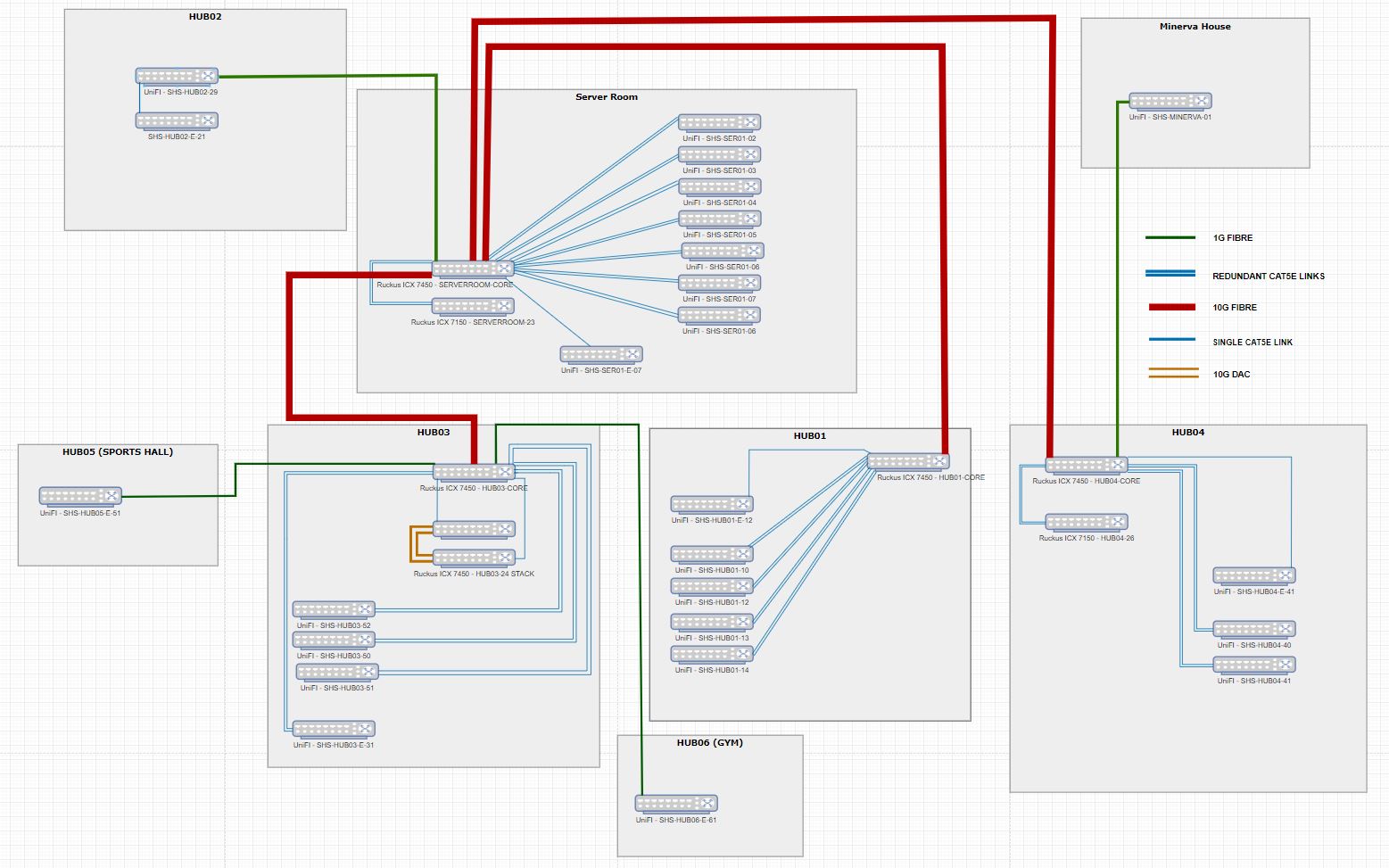Viewport: 1389px width, 868px height.
Task: Select the SHS-MINERVA-01 switch icon
Action: [x=1170, y=101]
